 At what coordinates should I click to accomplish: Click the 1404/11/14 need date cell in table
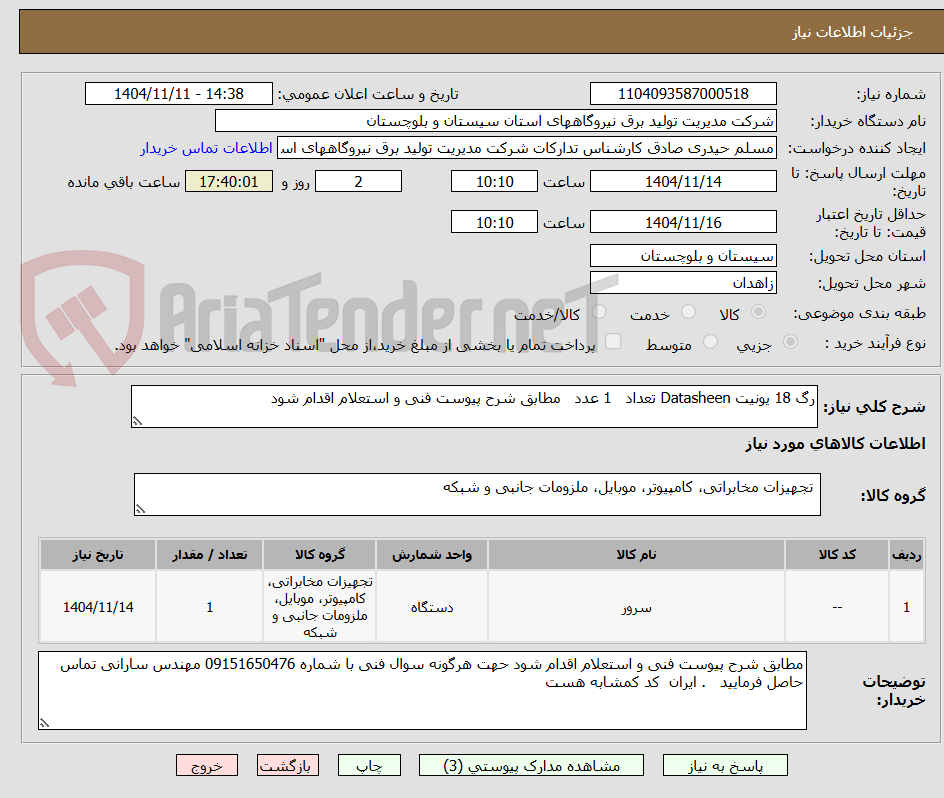tap(98, 607)
